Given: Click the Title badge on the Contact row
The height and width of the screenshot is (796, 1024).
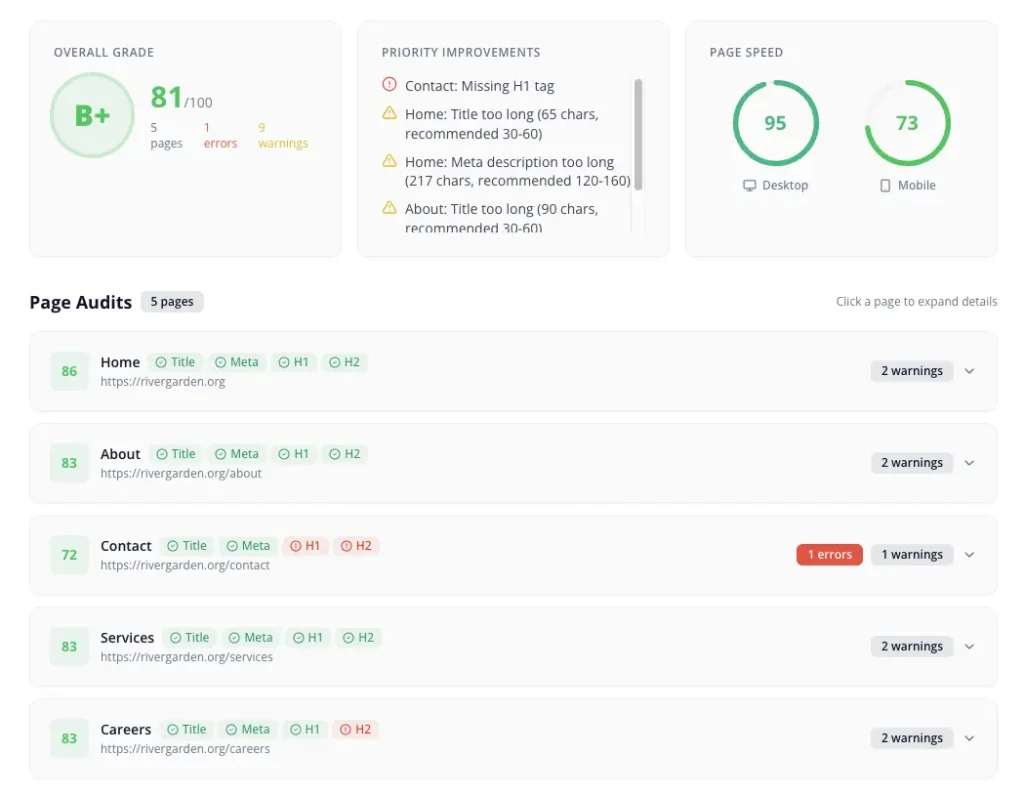Looking at the screenshot, I should point(187,546).
